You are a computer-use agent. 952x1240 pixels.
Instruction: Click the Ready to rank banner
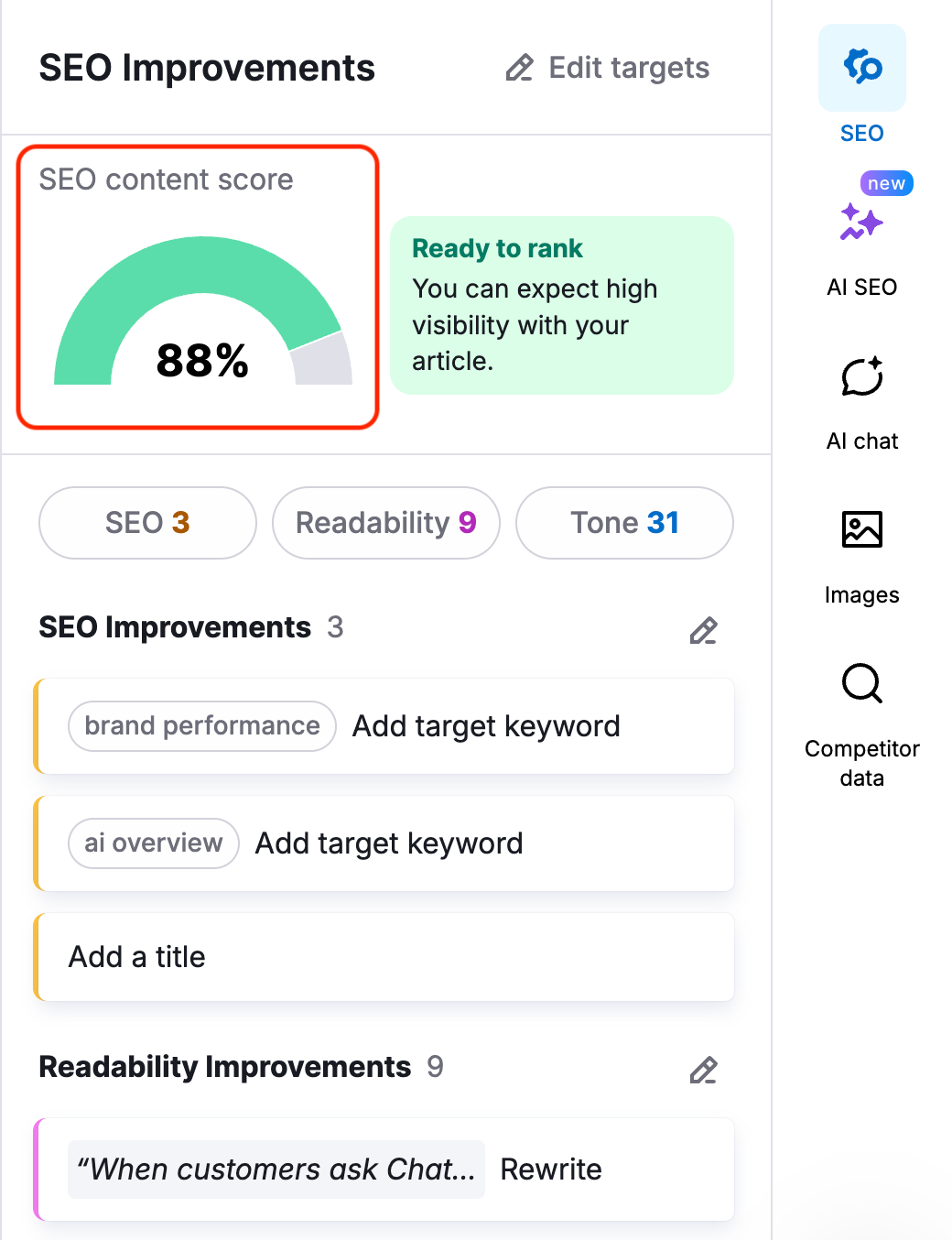[561, 306]
